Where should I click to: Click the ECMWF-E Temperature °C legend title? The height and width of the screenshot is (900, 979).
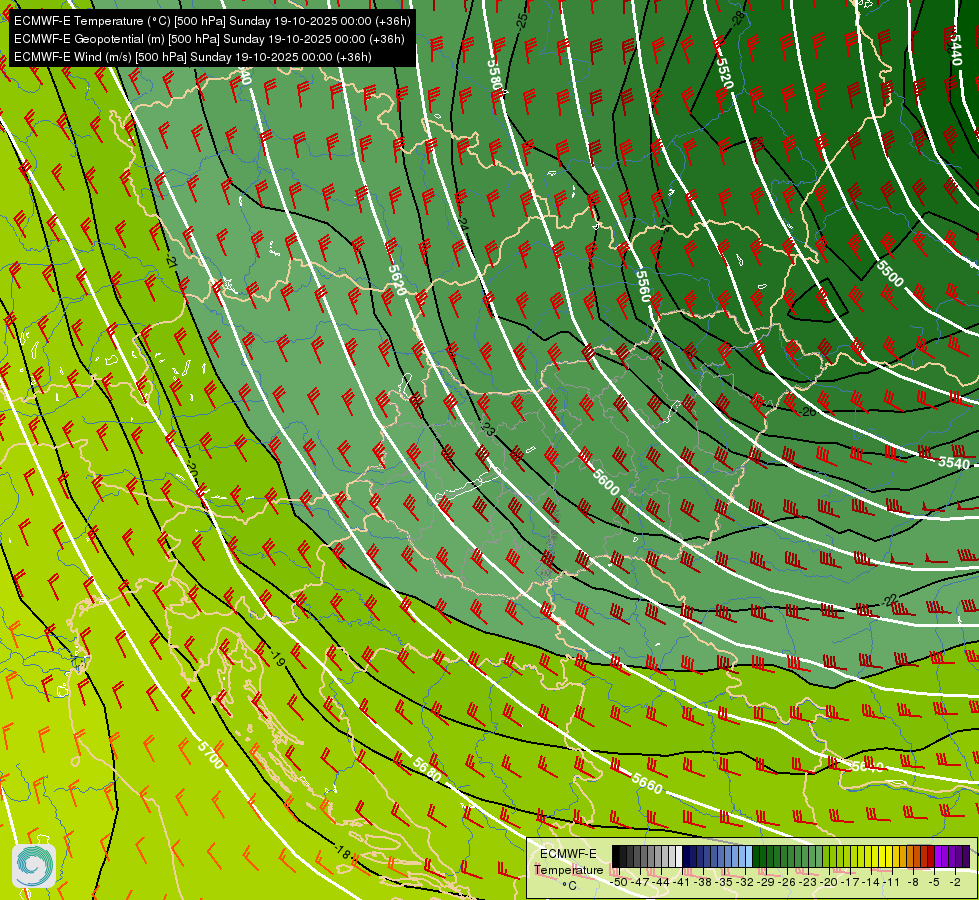point(568,869)
